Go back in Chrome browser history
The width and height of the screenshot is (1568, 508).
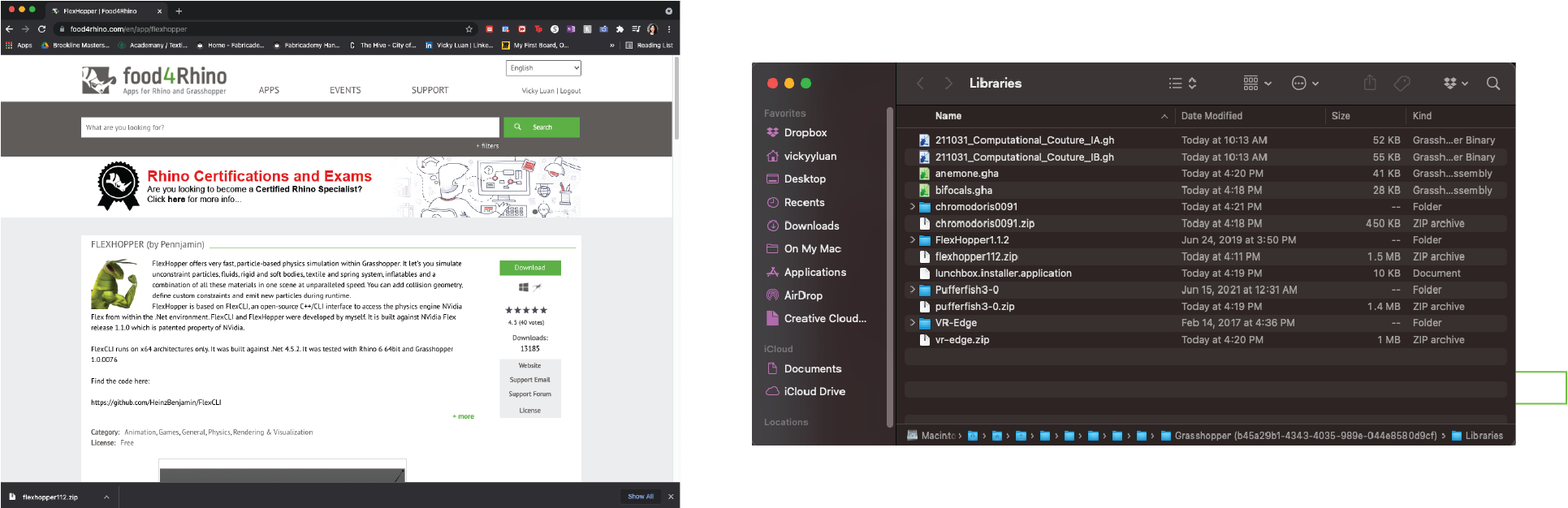9,29
